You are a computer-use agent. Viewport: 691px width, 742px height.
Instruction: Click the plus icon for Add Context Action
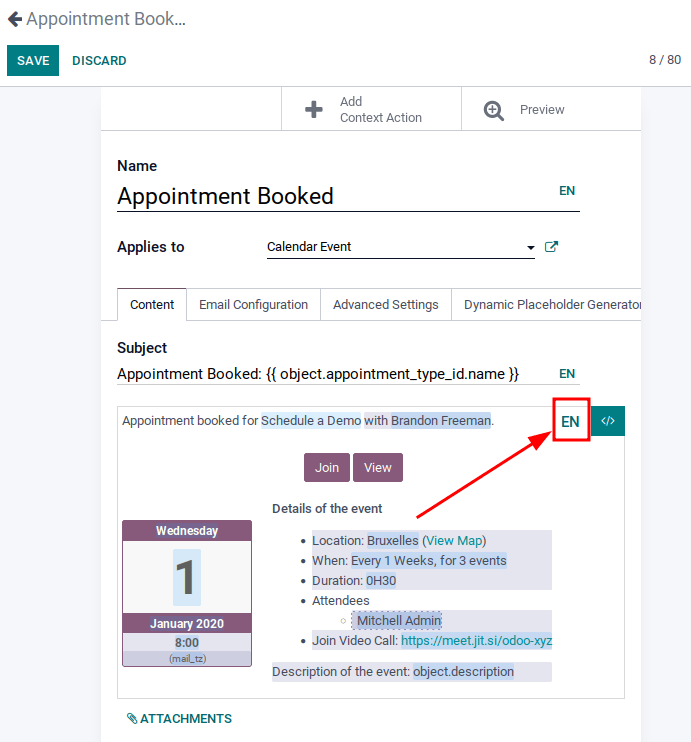click(314, 110)
